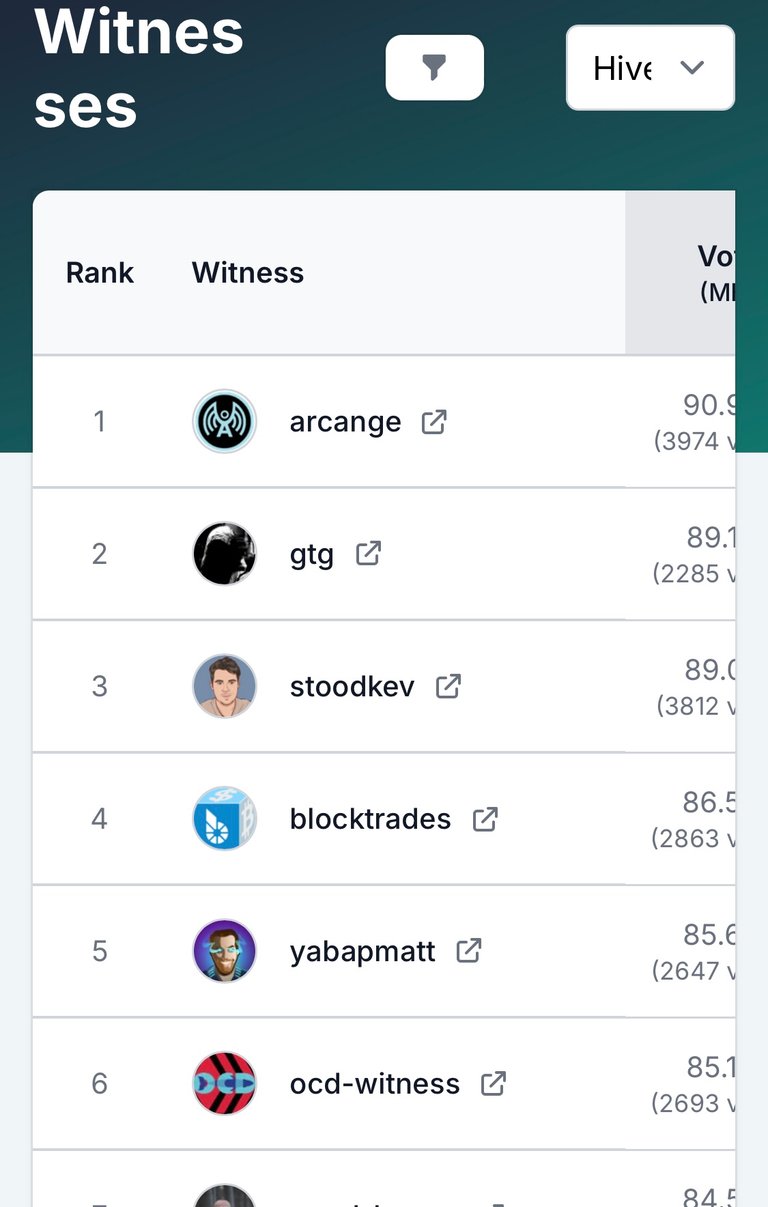Click the arcange avatar image
The image size is (768, 1207).
coord(224,421)
